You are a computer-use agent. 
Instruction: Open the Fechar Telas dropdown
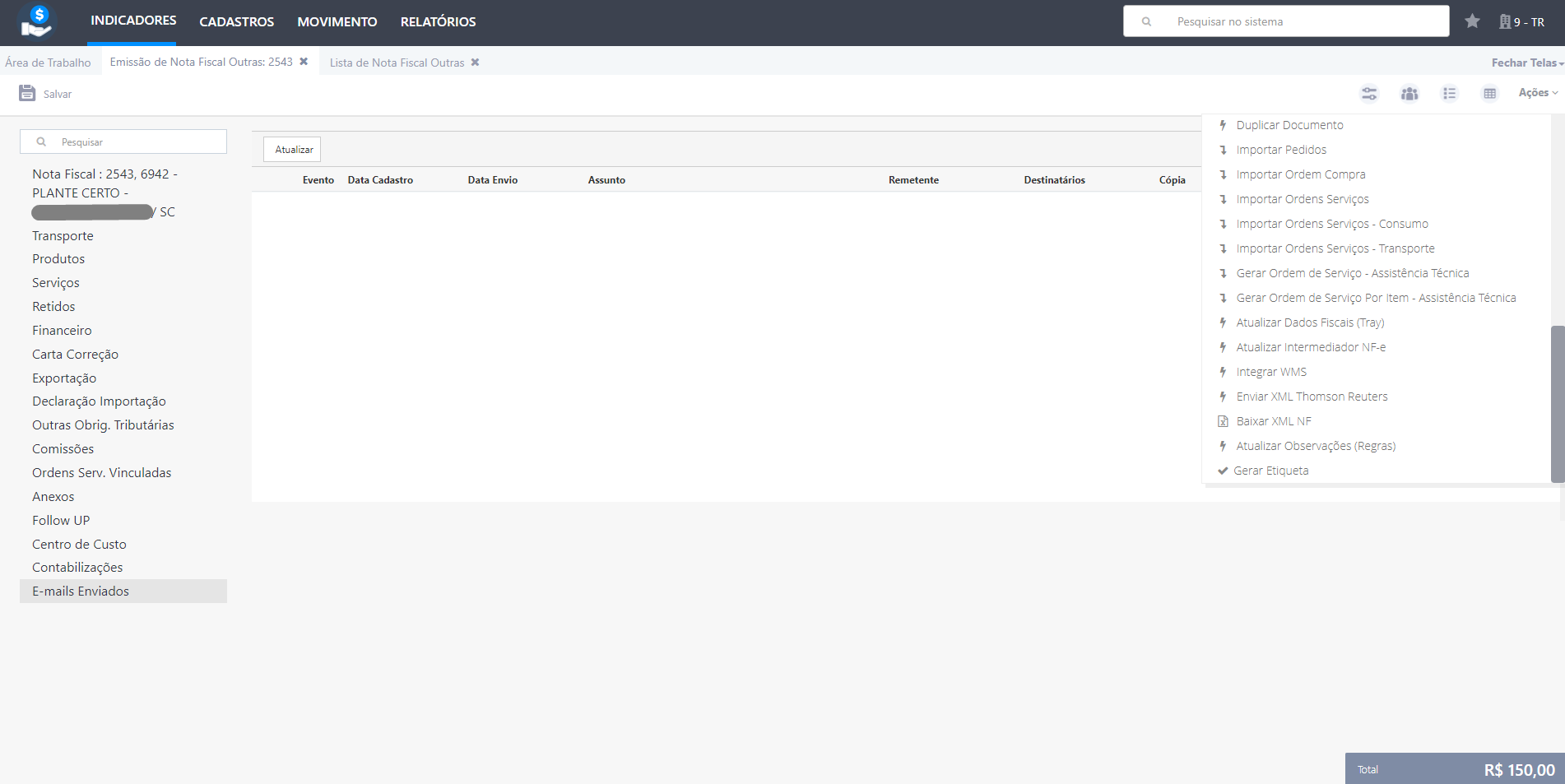coord(1527,63)
